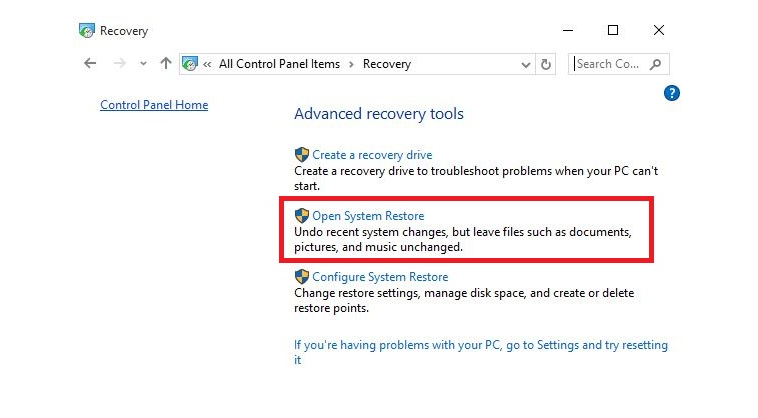Click the All Control Panel Items breadcrumb
Image resolution: width=758 pixels, height=418 pixels.
click(x=279, y=64)
